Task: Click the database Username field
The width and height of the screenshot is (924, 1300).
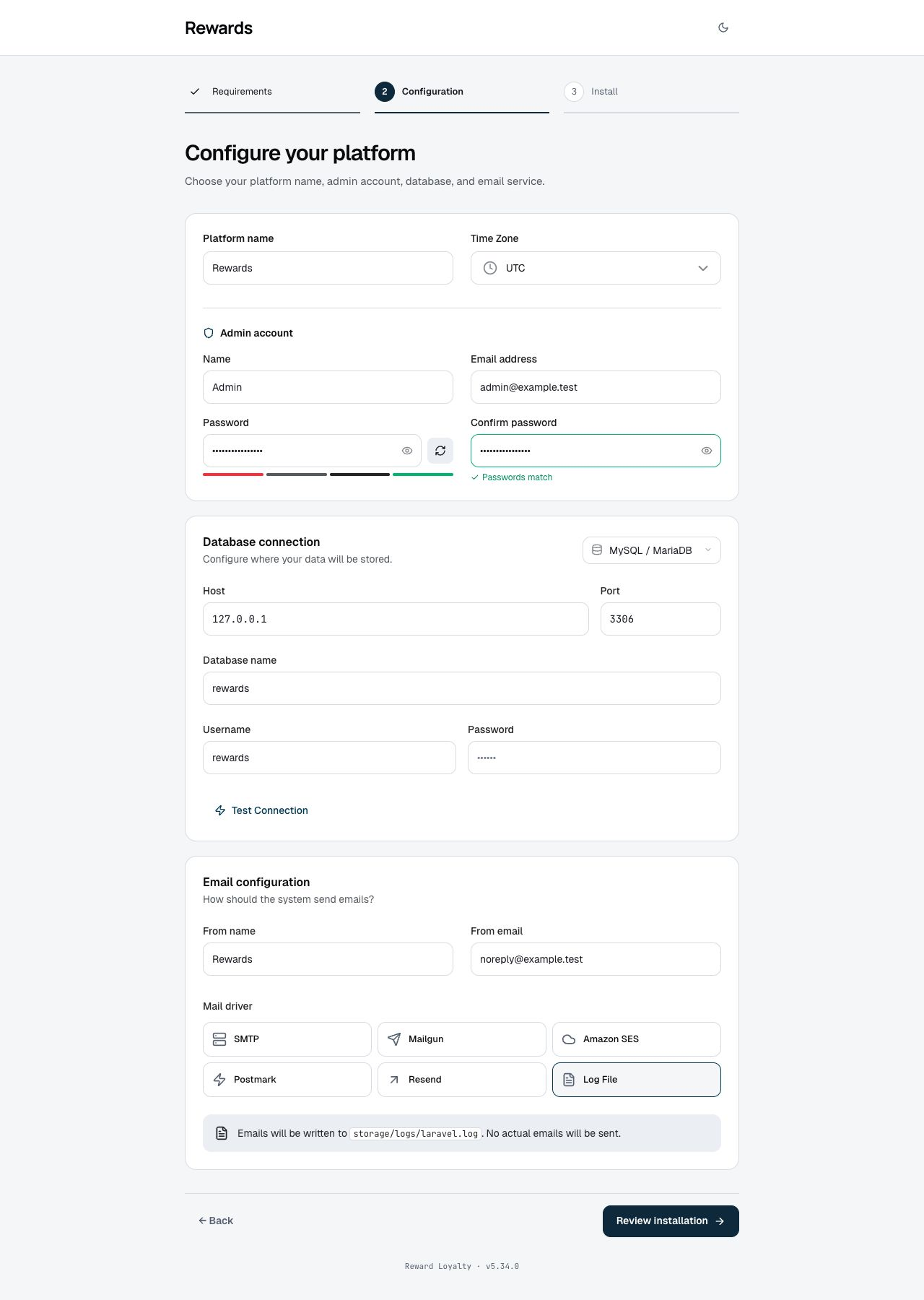Action: 329,758
